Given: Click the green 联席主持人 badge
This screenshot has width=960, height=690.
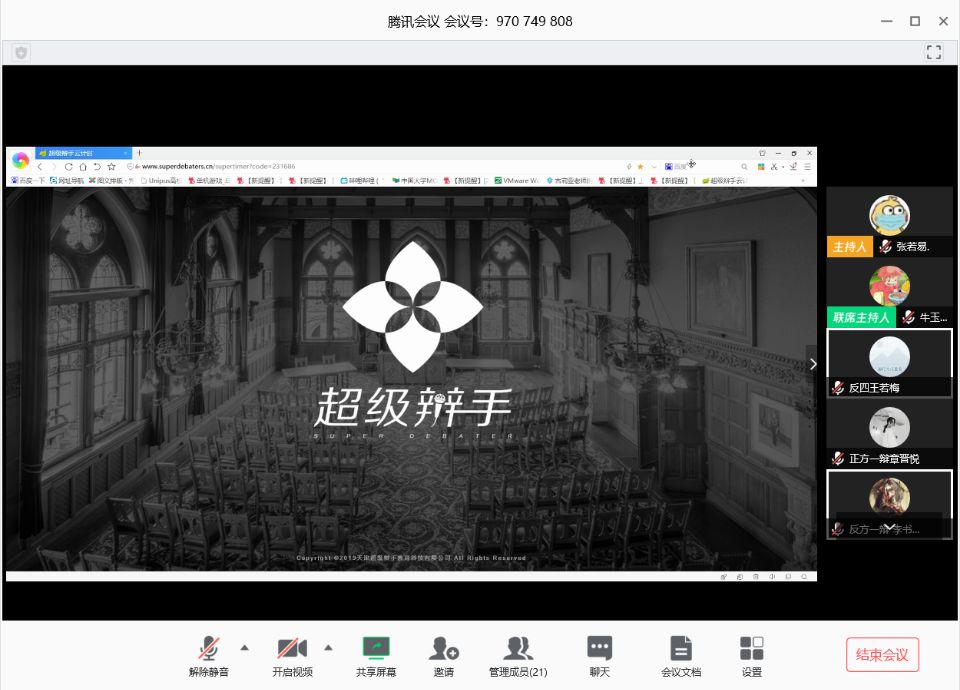Looking at the screenshot, I should (861, 317).
